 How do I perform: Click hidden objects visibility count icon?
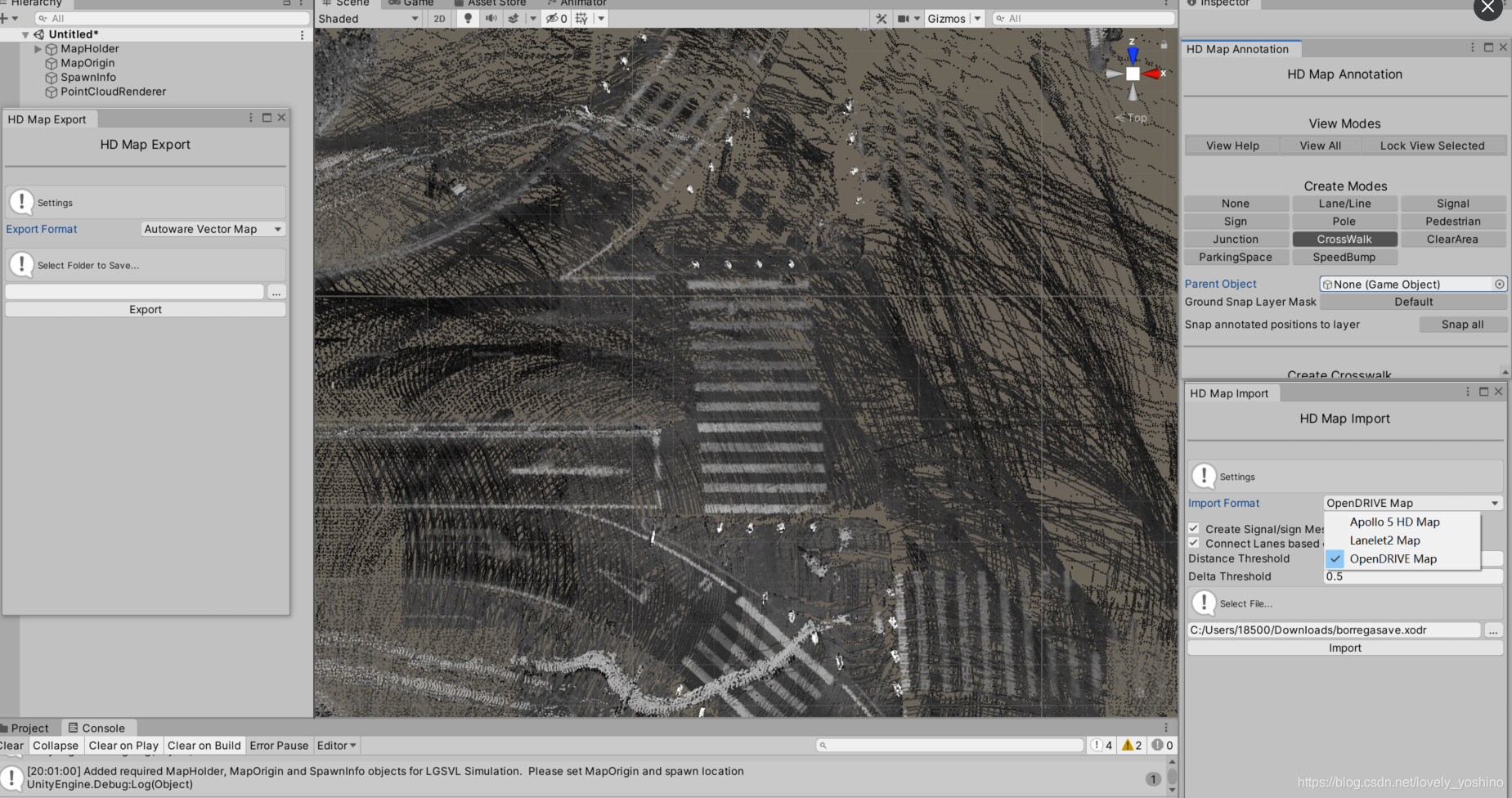click(x=556, y=19)
